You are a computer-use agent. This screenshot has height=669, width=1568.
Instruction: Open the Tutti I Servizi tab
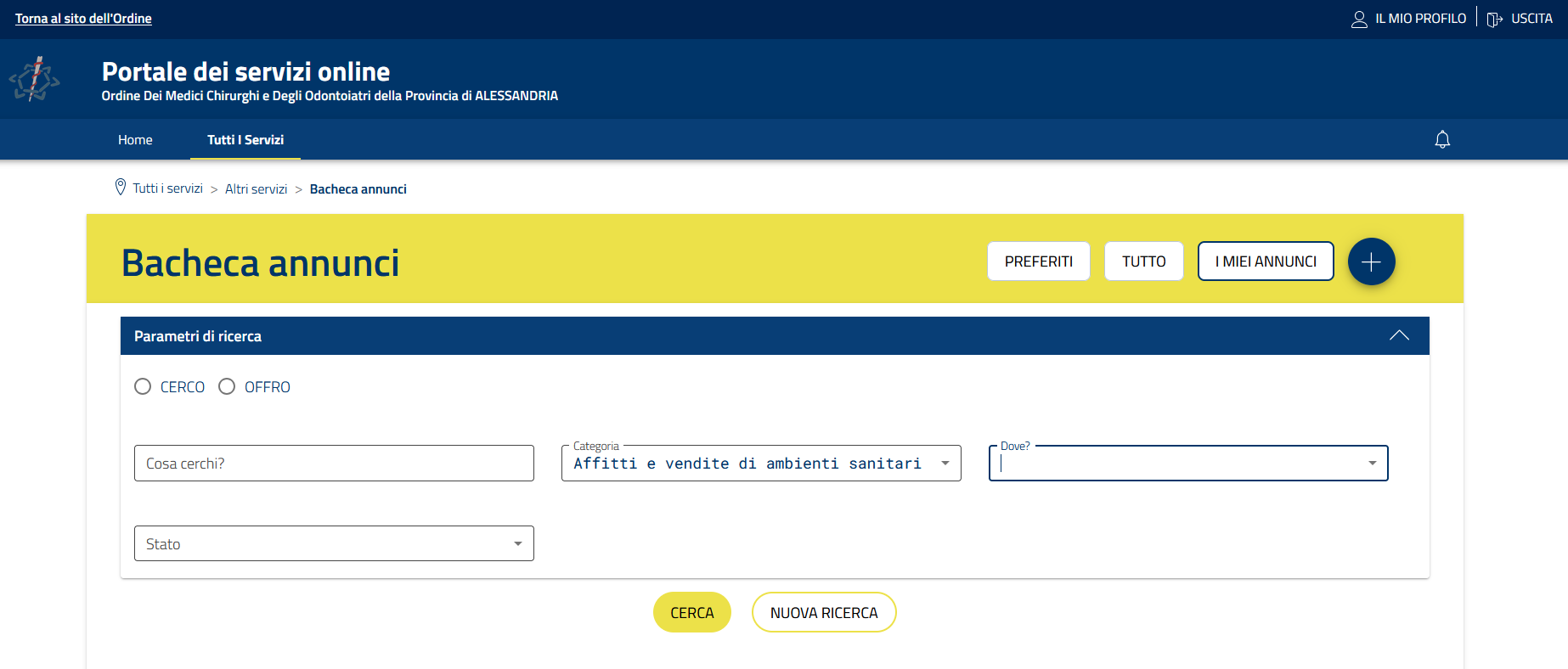[245, 140]
